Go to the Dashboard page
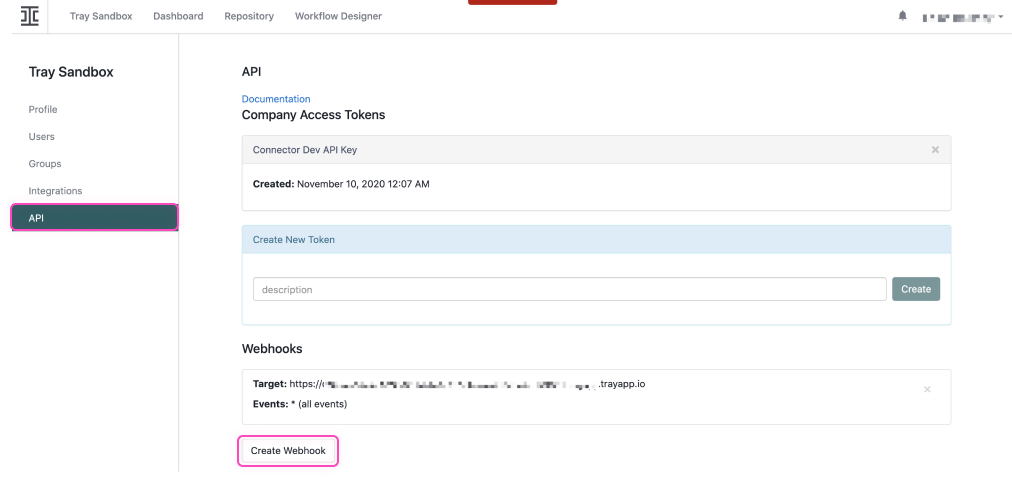 (x=178, y=16)
